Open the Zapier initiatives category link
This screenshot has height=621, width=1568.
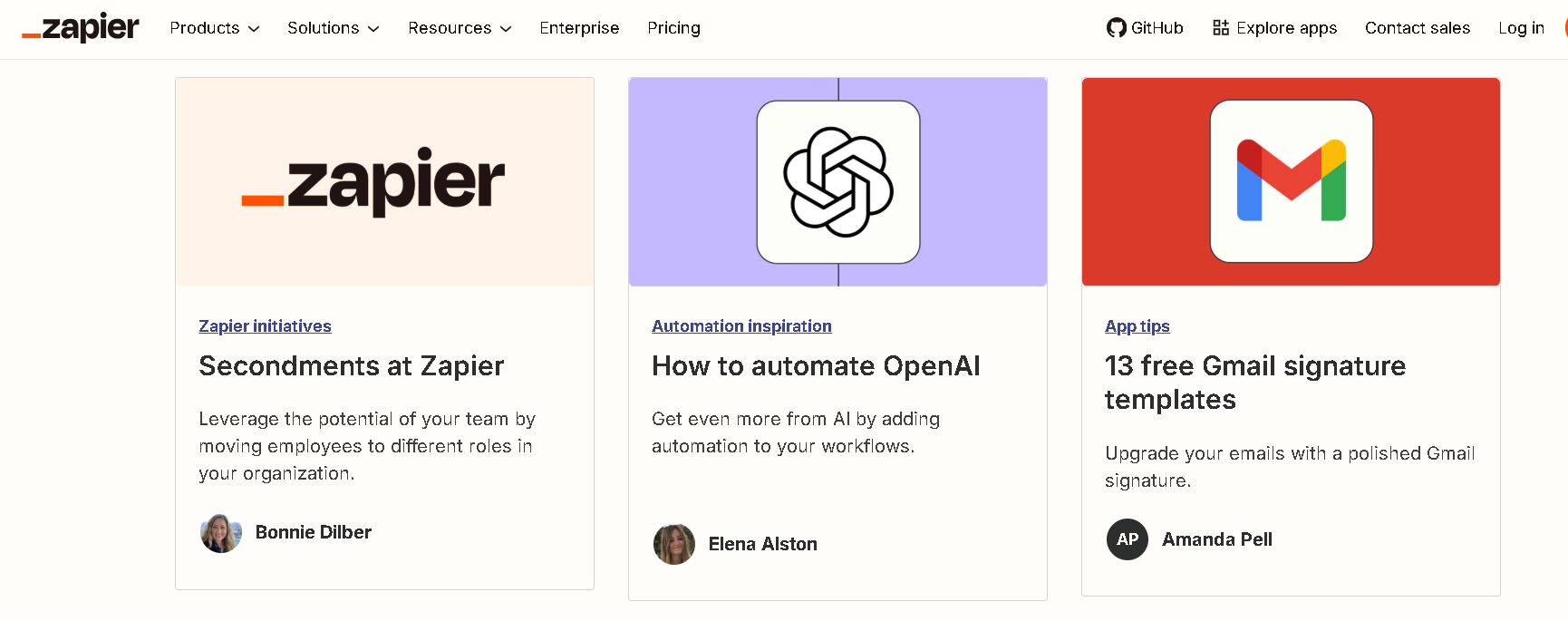[265, 326]
